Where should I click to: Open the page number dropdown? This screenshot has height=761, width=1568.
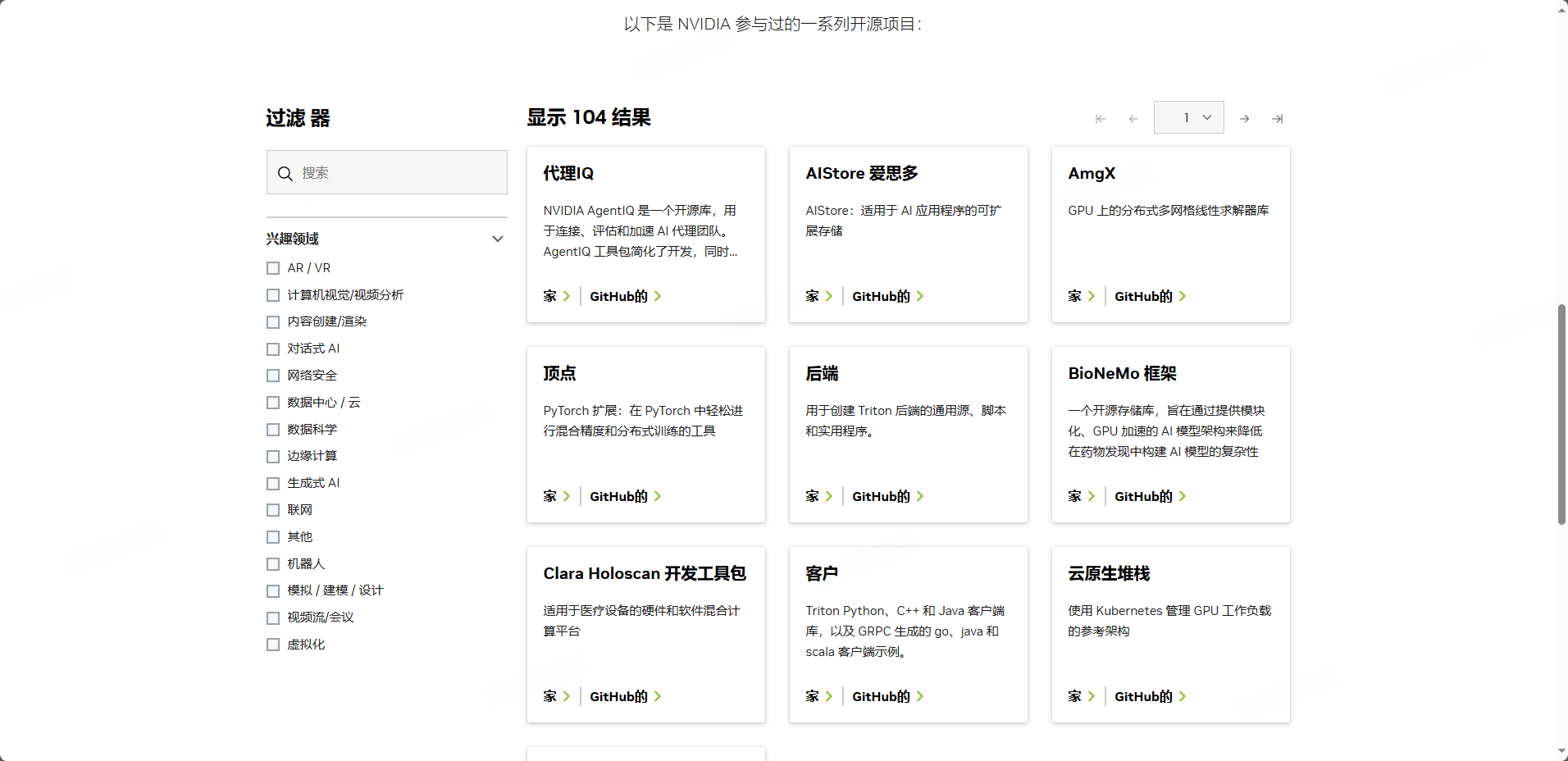point(1189,117)
